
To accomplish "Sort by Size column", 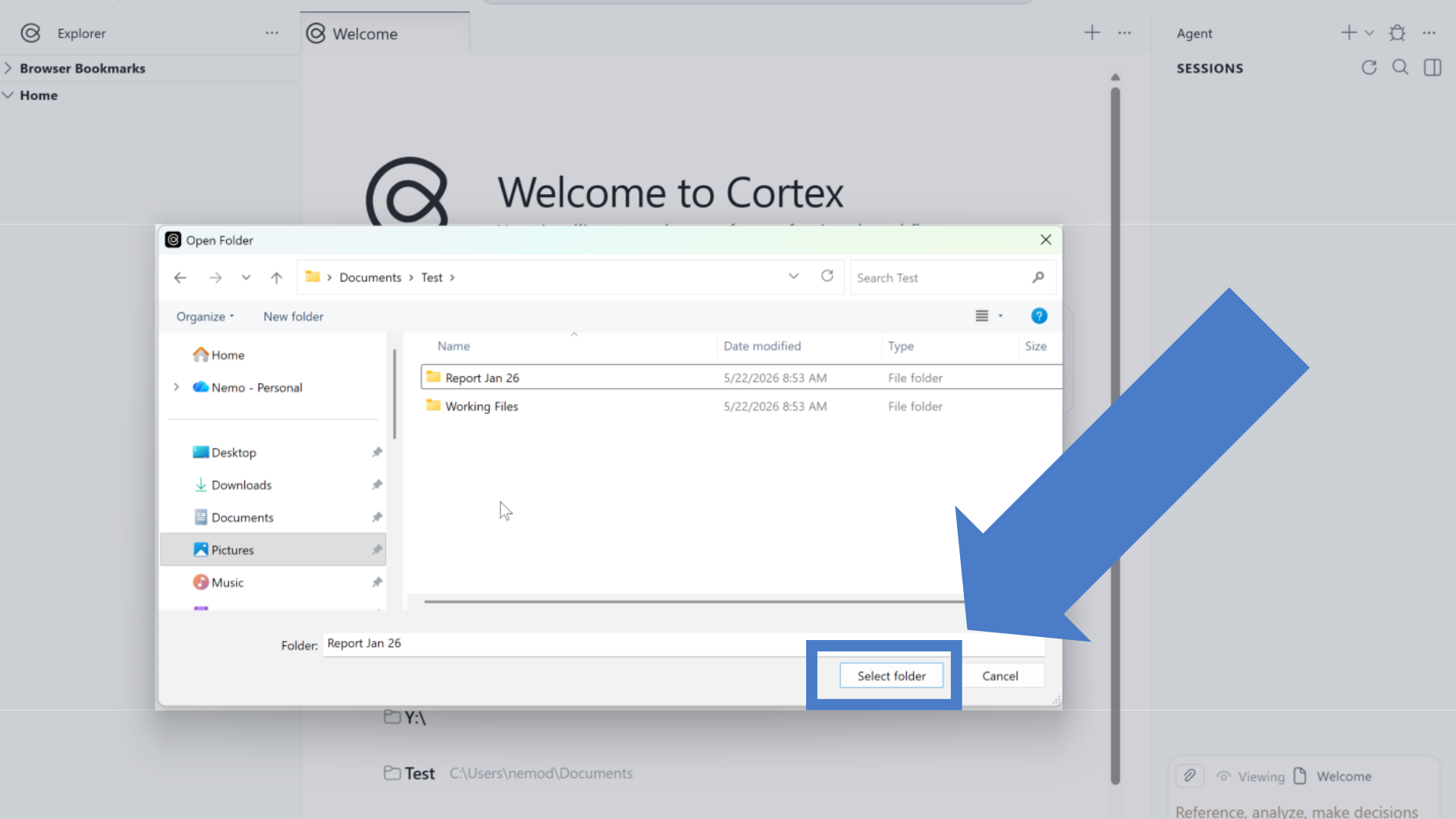I will click(x=1036, y=346).
